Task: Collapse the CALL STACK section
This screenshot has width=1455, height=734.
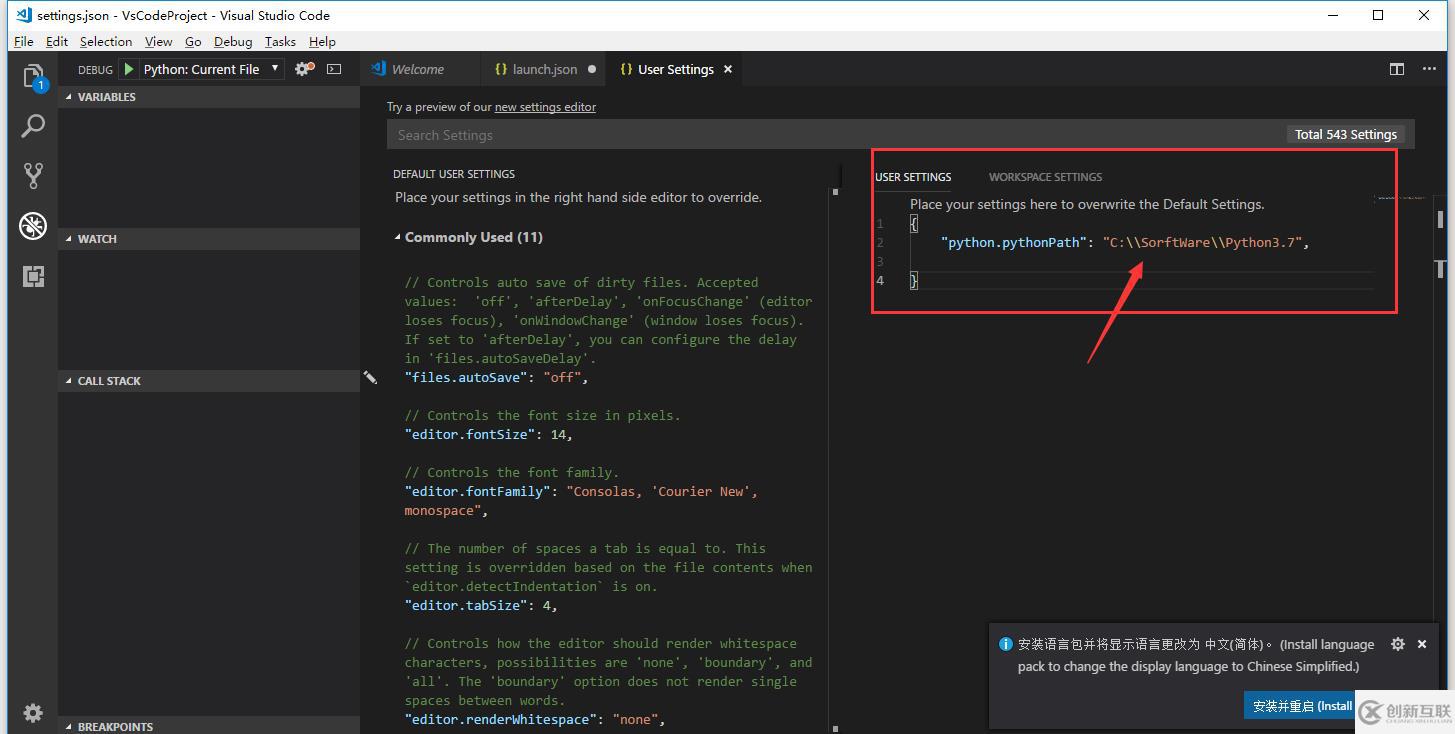Action: [x=209, y=381]
